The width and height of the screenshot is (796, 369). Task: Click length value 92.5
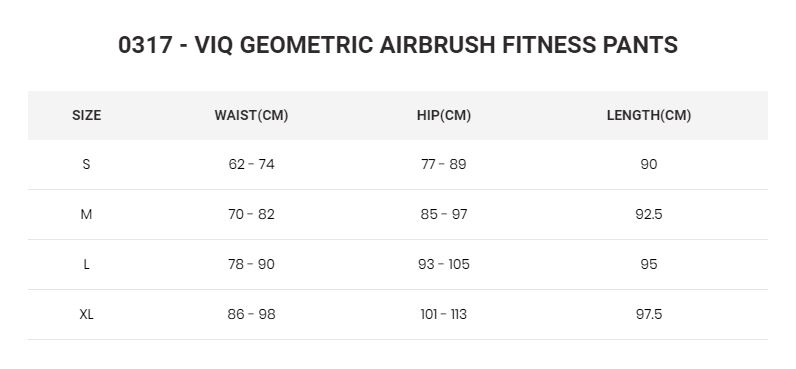[x=649, y=215]
